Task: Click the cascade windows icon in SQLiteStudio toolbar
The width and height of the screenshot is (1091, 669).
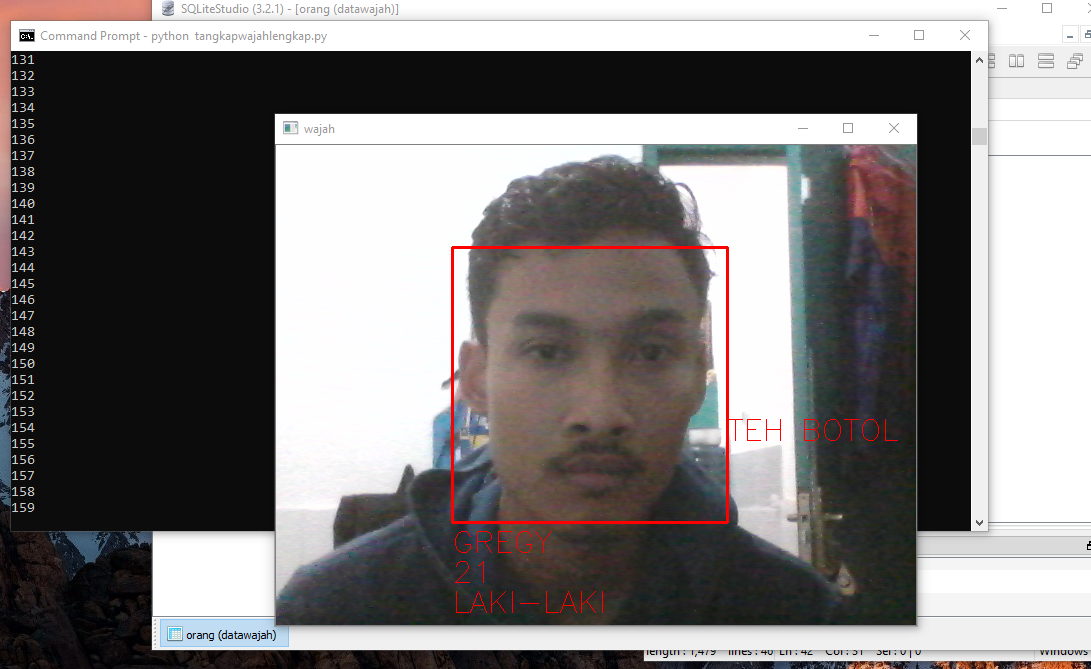Action: tap(1075, 60)
